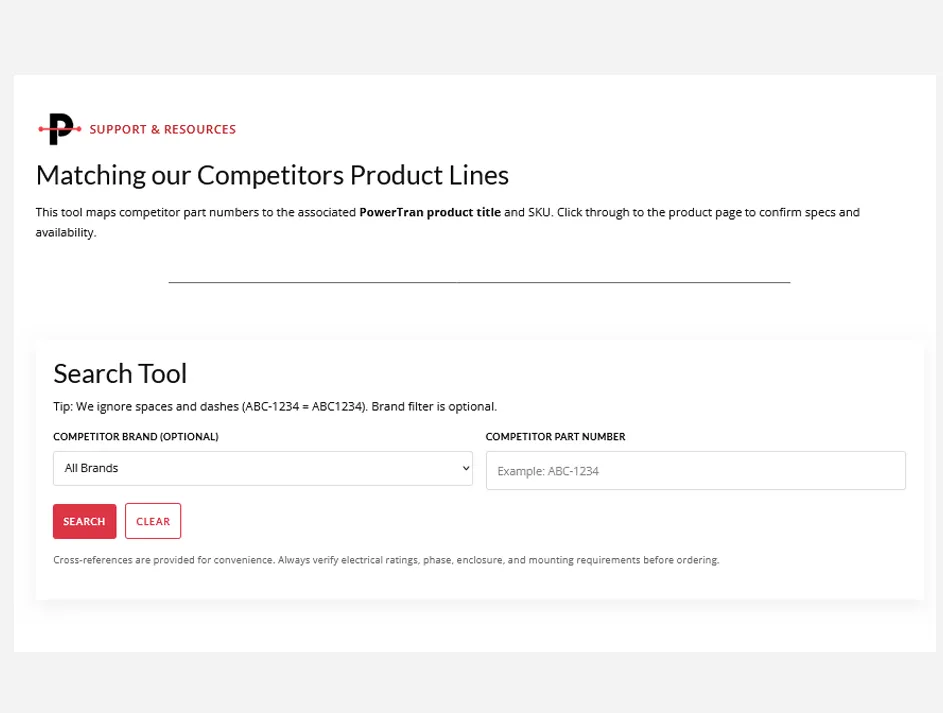Screen dimensions: 943x713
Task: Click the Matching our Competitors Product Lines heading
Action: [272, 176]
